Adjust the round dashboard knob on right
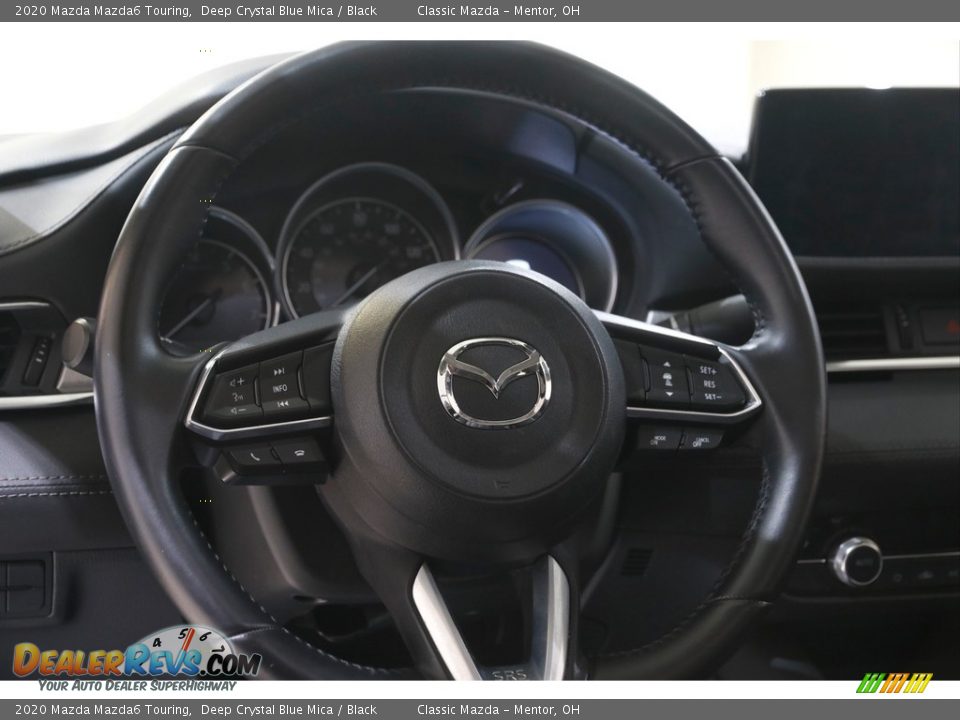 (860, 563)
